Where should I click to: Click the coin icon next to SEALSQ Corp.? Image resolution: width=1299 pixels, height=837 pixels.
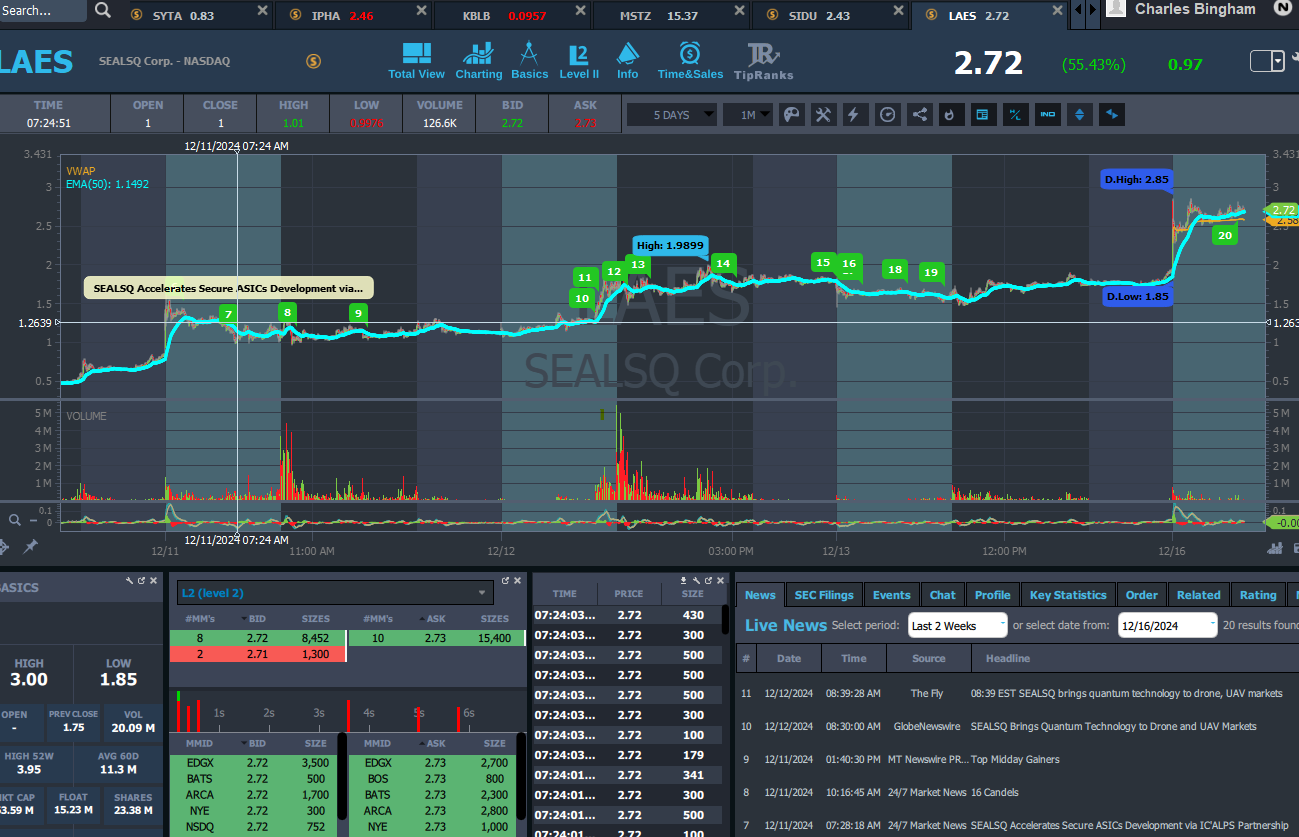click(313, 61)
